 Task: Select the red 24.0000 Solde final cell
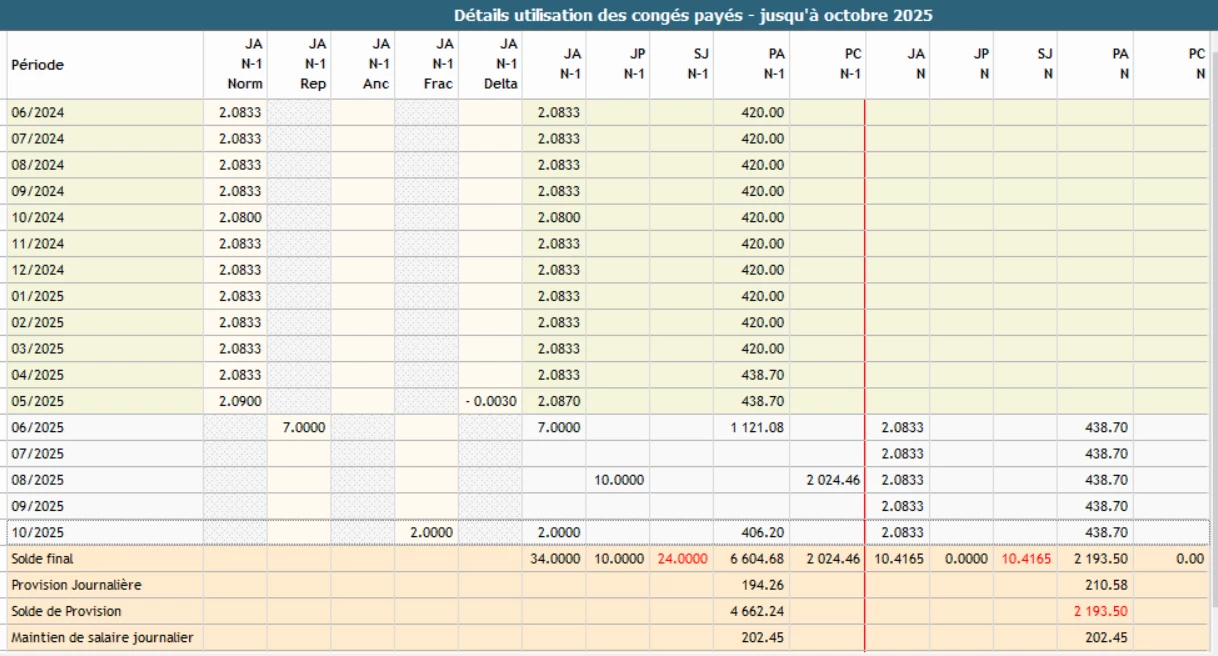coord(682,559)
